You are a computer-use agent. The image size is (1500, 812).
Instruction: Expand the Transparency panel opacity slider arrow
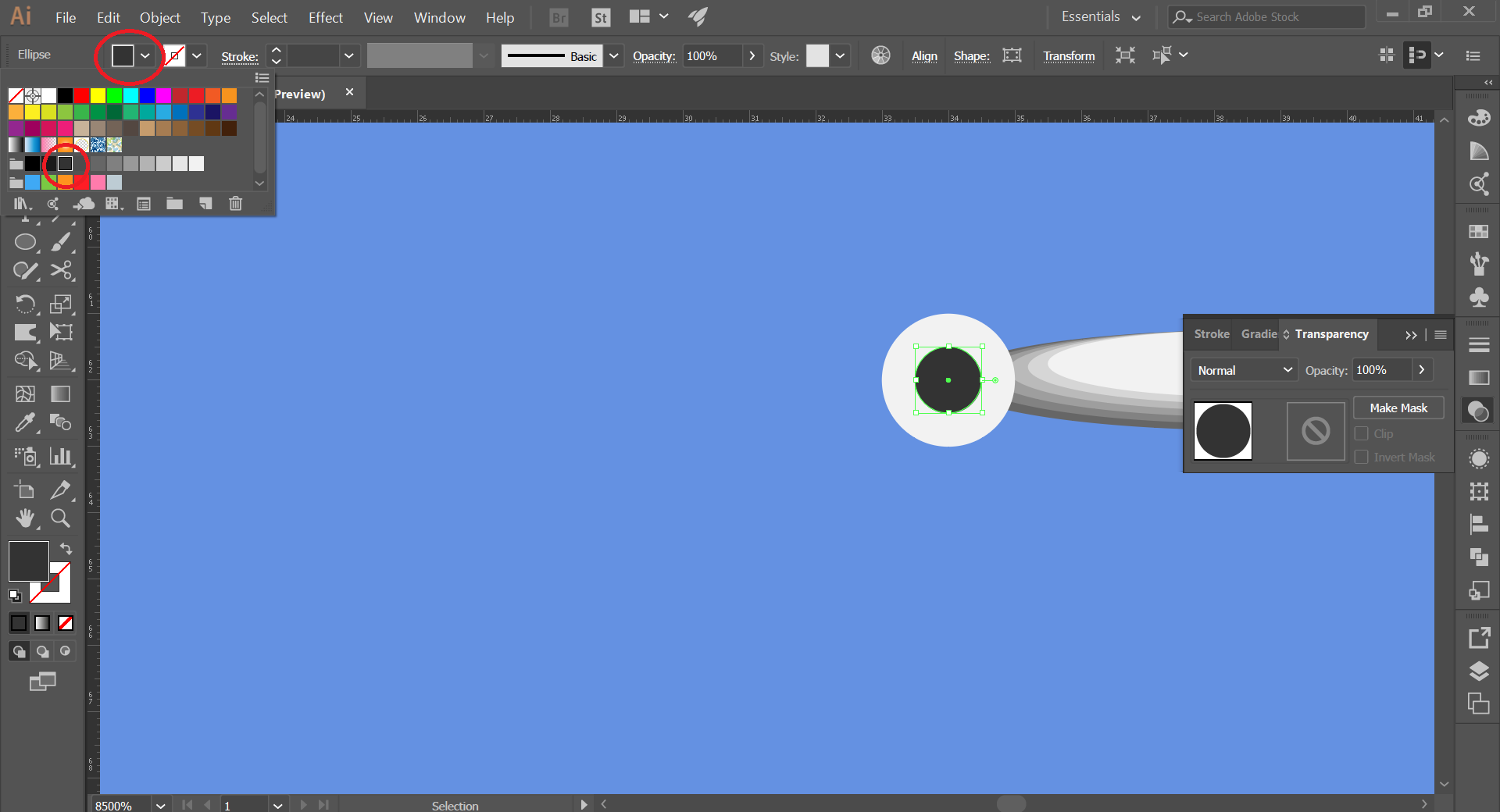tap(1422, 370)
